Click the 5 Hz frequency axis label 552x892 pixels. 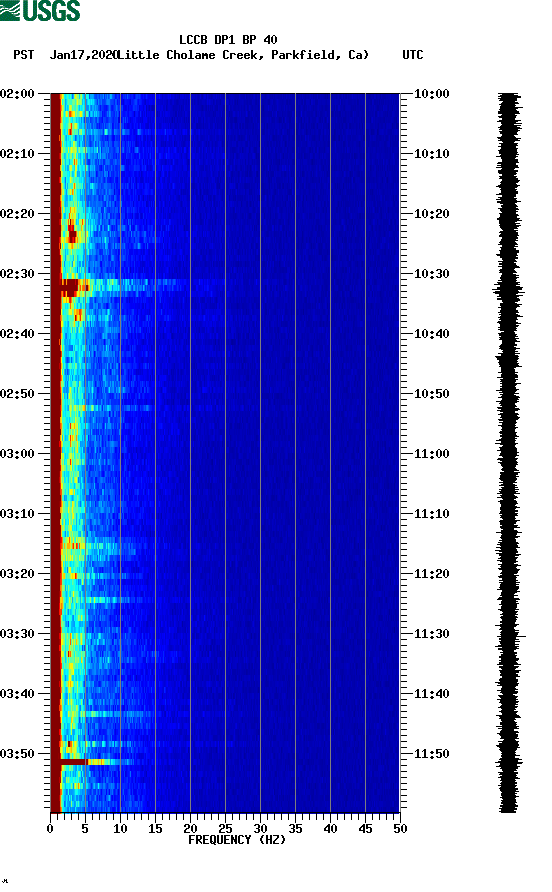(85, 829)
